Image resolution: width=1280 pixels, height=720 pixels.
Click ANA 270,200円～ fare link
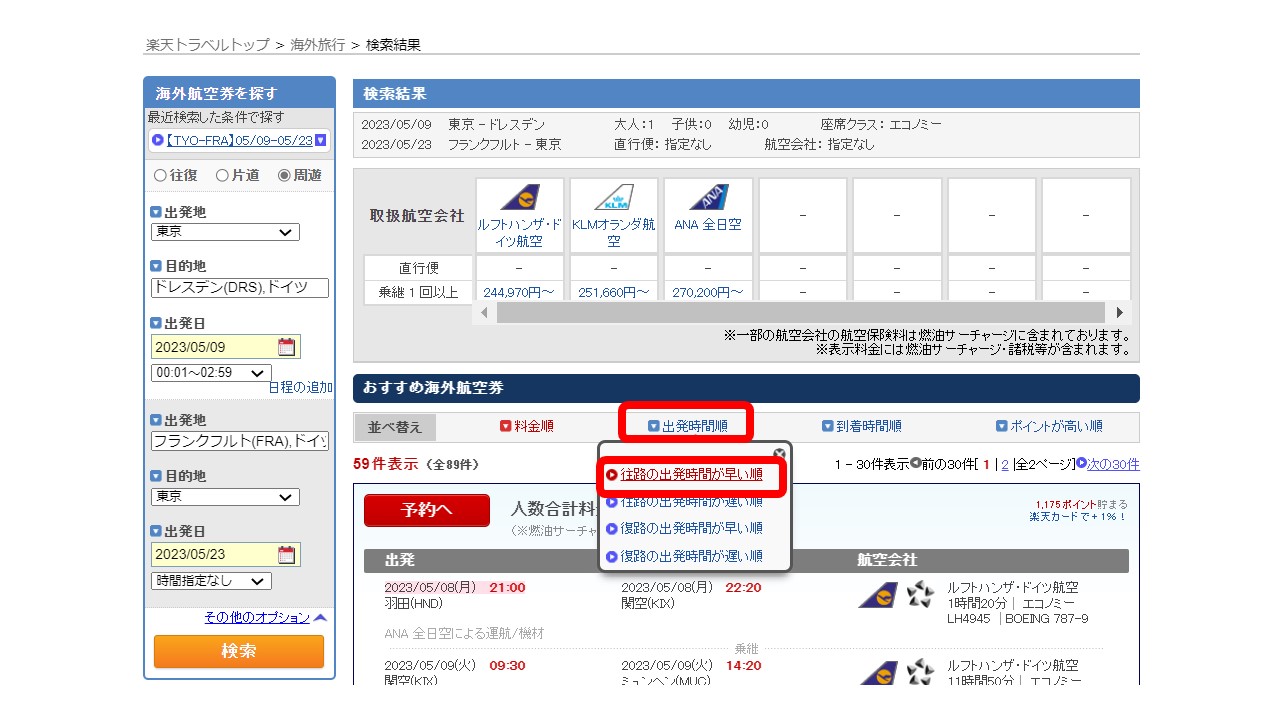coord(708,292)
